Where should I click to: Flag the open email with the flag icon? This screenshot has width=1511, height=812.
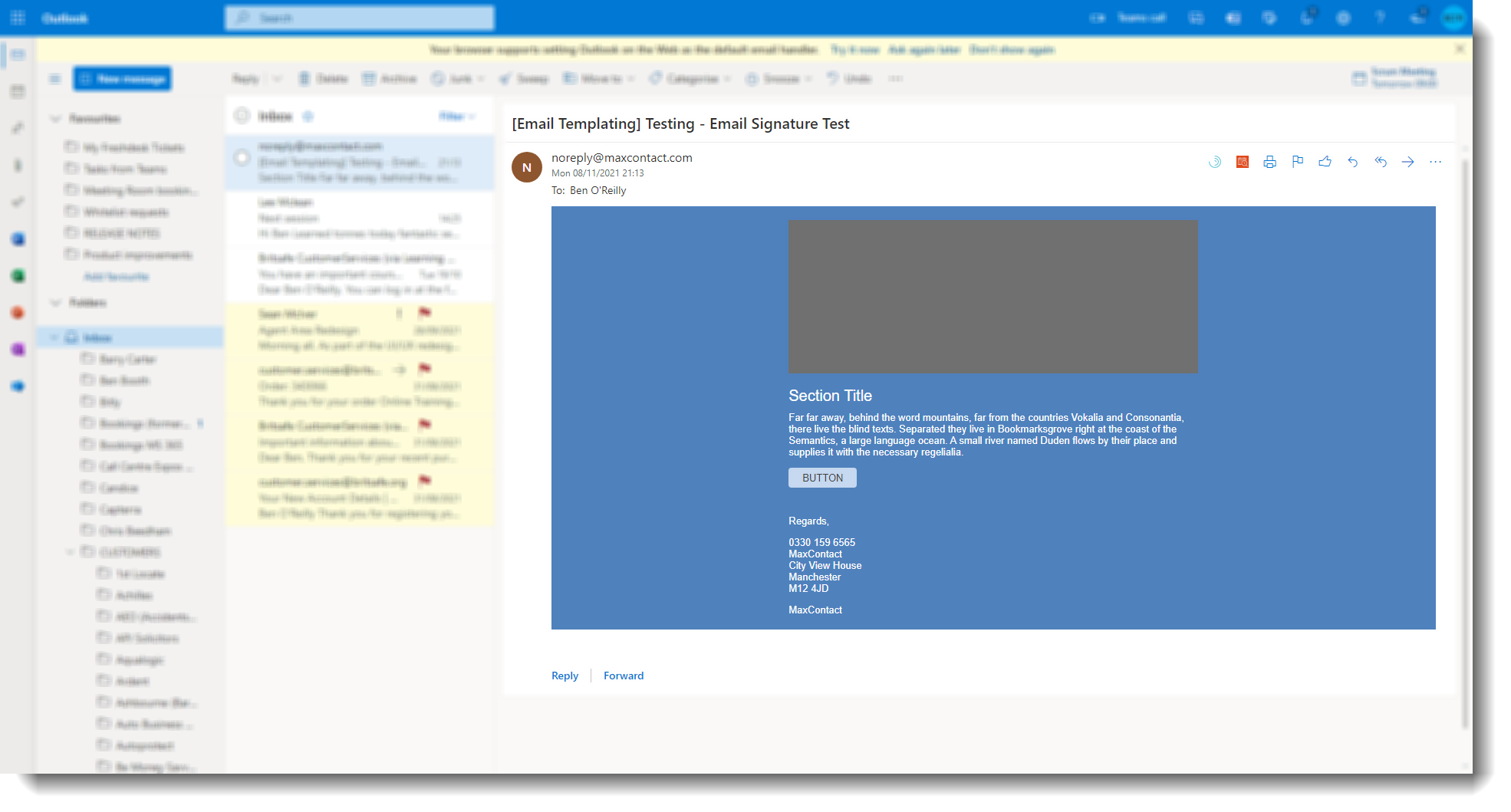click(x=1298, y=162)
